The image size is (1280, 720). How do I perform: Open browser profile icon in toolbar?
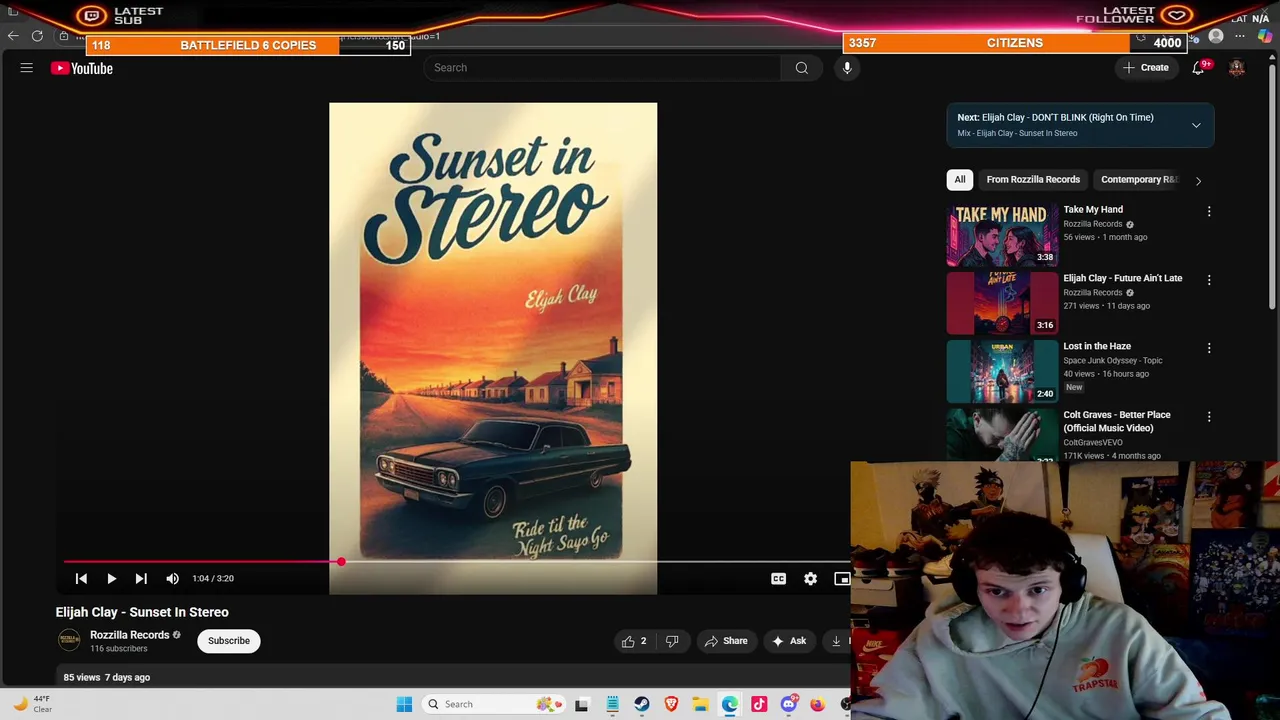point(1216,36)
